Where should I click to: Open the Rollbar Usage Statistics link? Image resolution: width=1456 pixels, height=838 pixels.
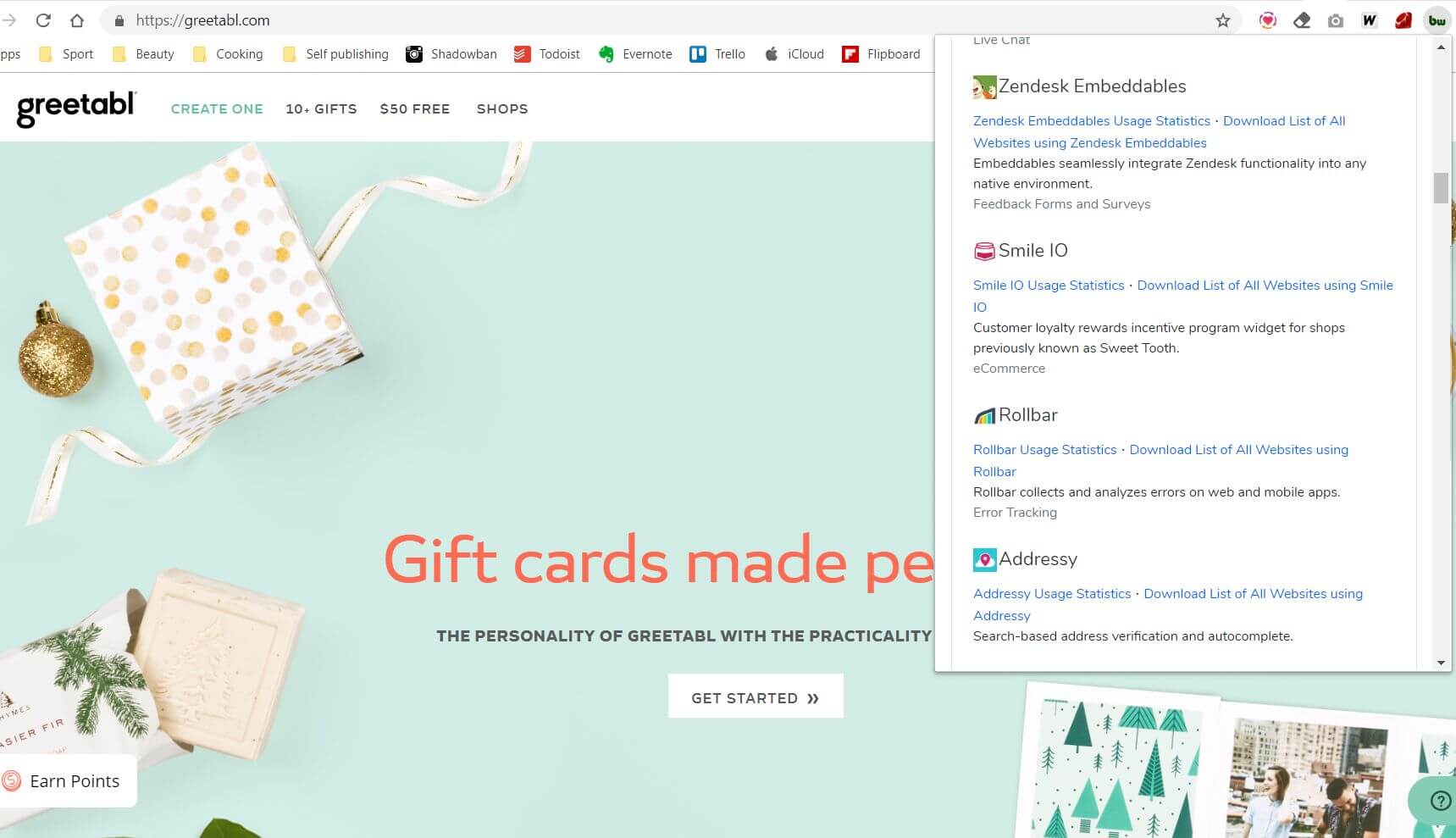coord(1044,450)
